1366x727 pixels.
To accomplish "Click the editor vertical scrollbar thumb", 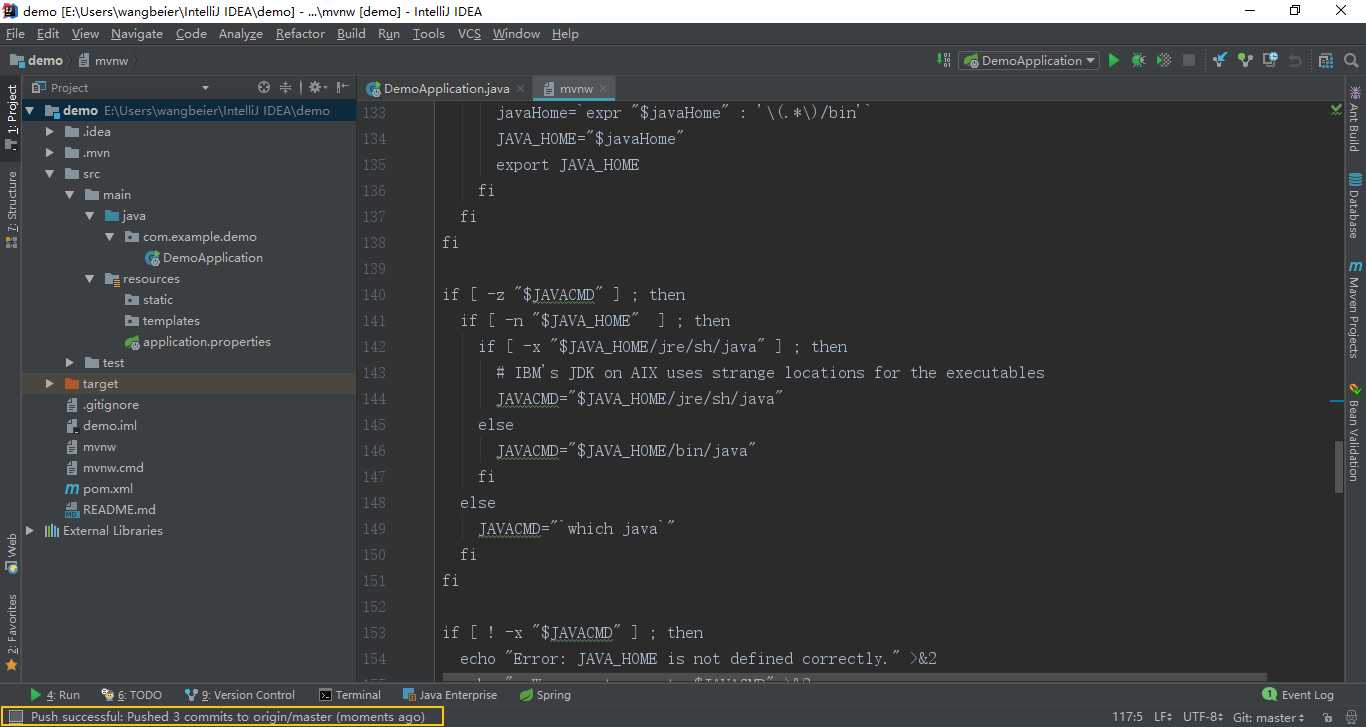I will (x=1339, y=466).
